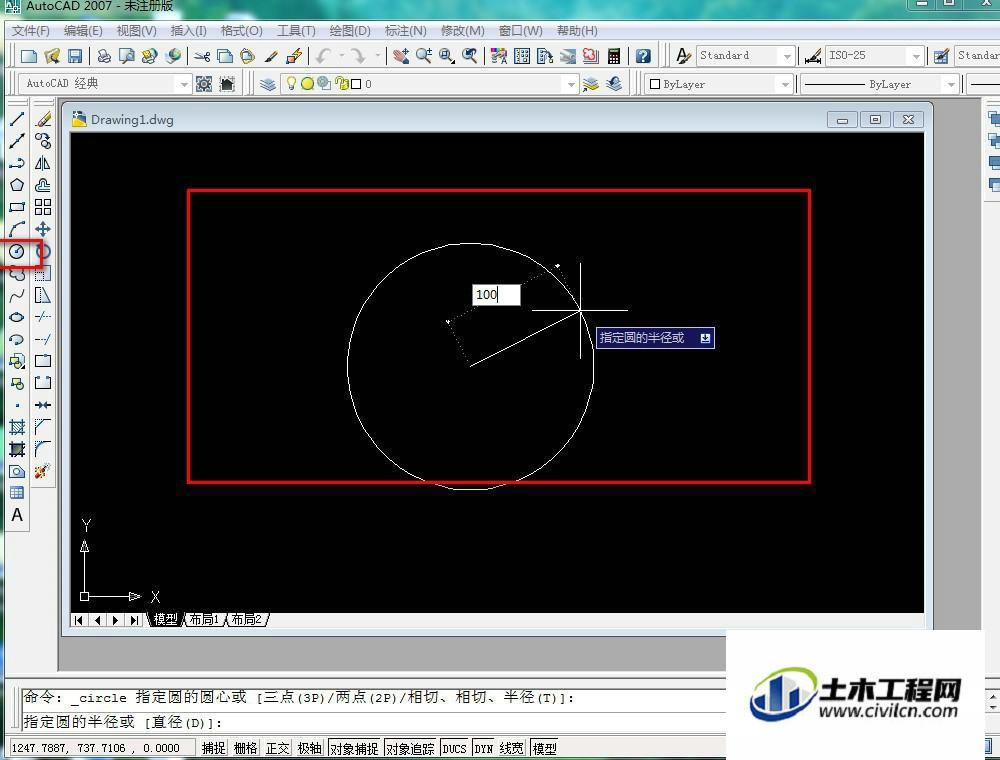The width and height of the screenshot is (1000, 760).
Task: Open the 编辑(E) menu
Action: [83, 31]
